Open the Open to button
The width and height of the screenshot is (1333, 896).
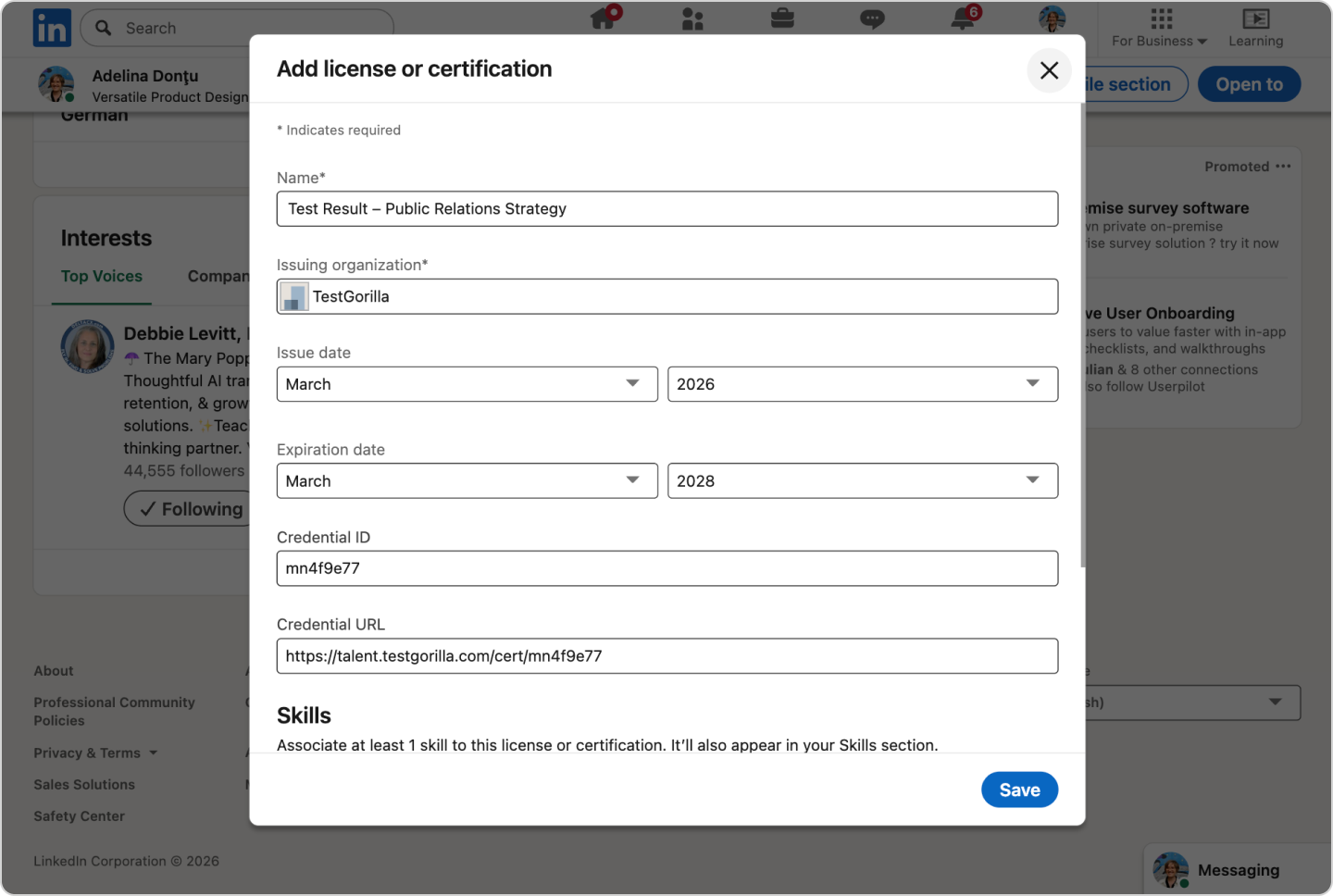point(1249,84)
